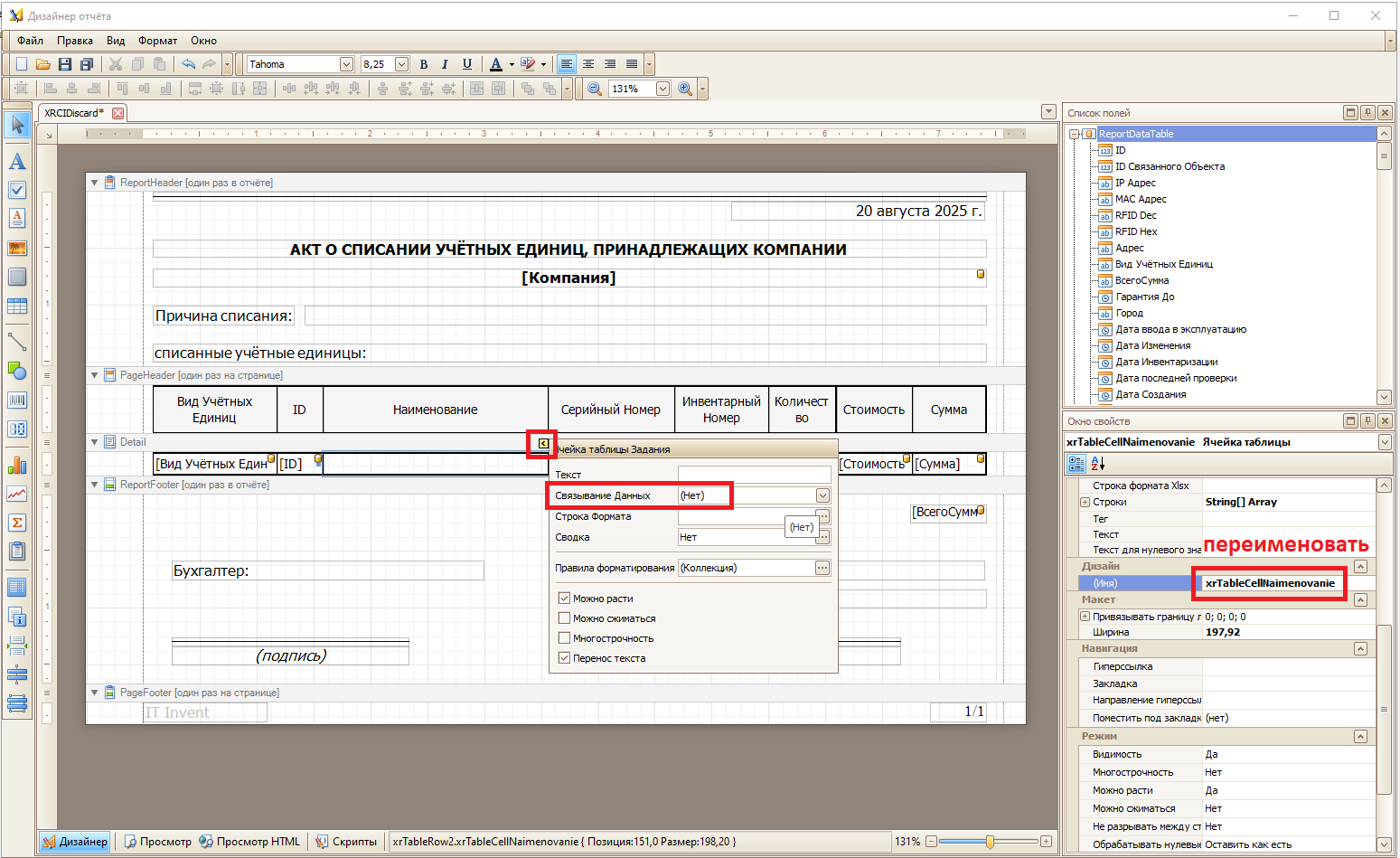The width and height of the screenshot is (1400, 858).
Task: Open the 'Связывание Данных' dropdown
Action: click(822, 495)
